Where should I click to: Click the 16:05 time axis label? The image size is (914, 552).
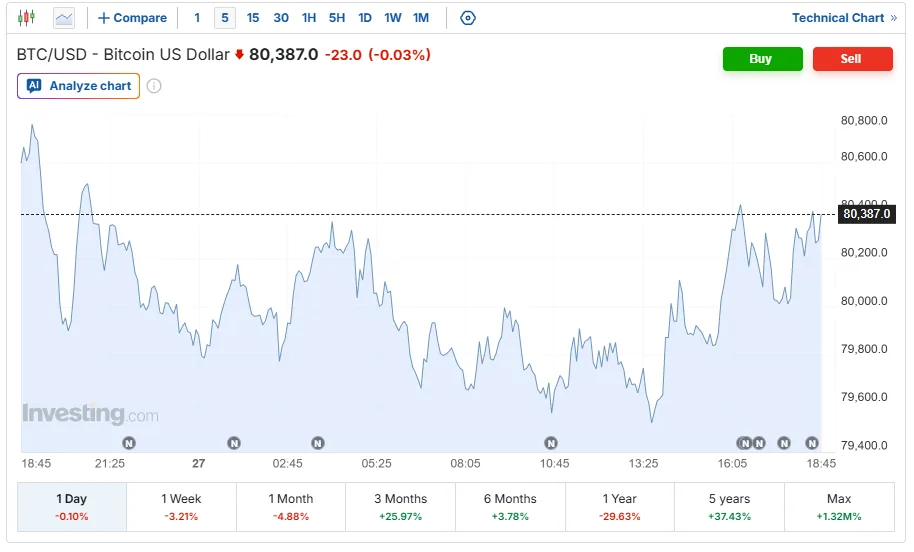pyautogui.click(x=732, y=463)
